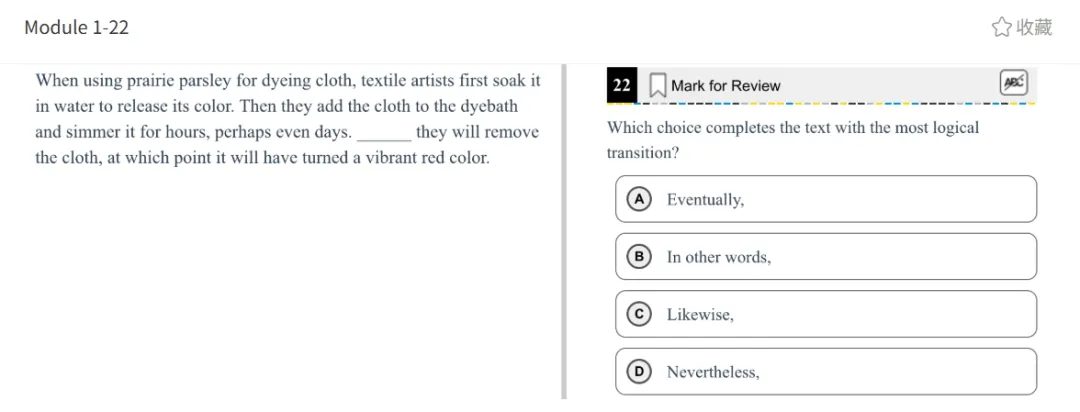Choose the answer text Likewise
1080x412 pixels.
point(700,315)
